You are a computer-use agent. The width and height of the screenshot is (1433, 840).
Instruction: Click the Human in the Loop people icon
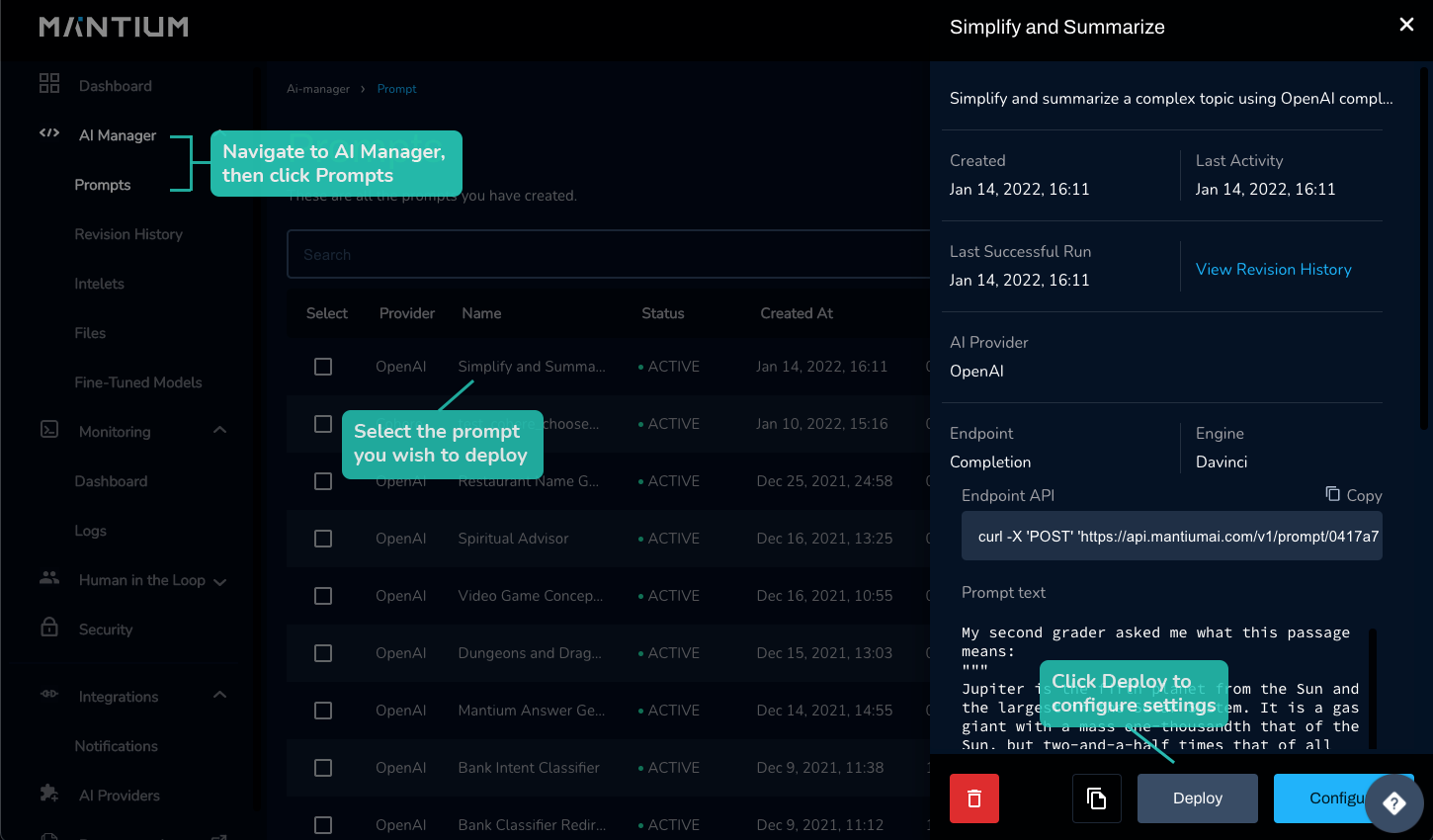(x=49, y=577)
